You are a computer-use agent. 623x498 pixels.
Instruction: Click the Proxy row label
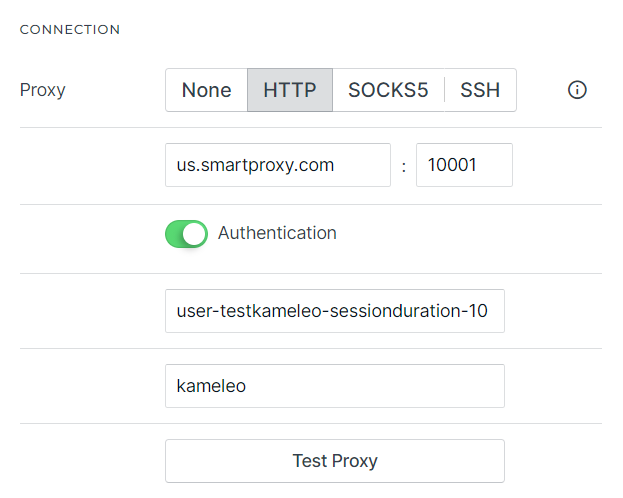43,90
